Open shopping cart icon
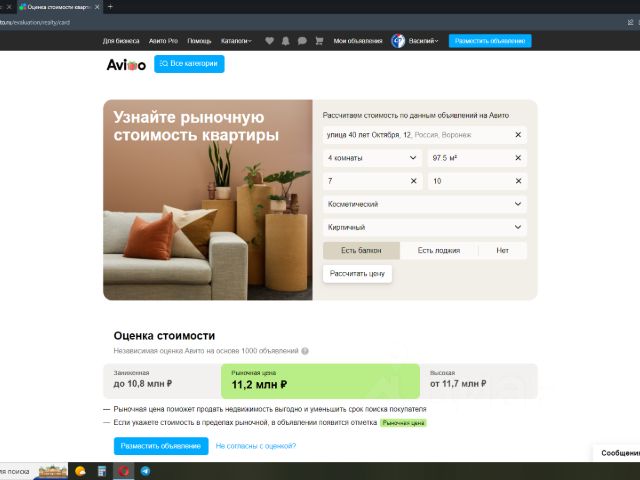 coord(319,41)
